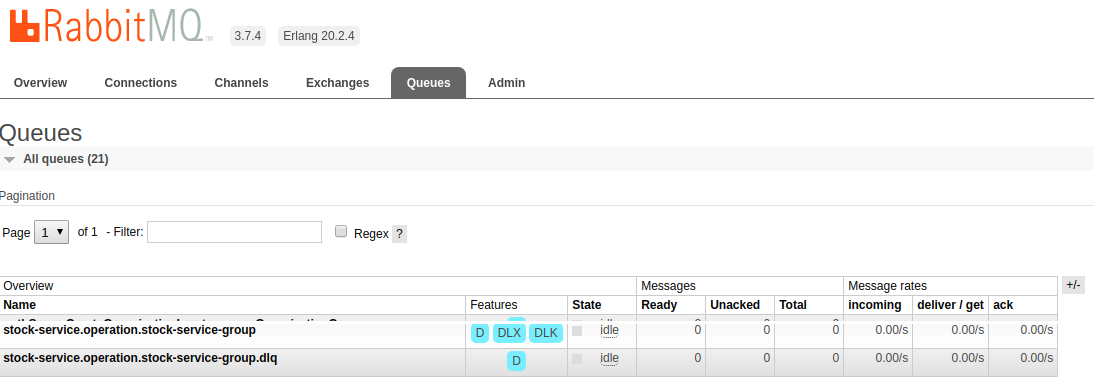
Task: Sort by the deliver / get column
Action: 950,304
